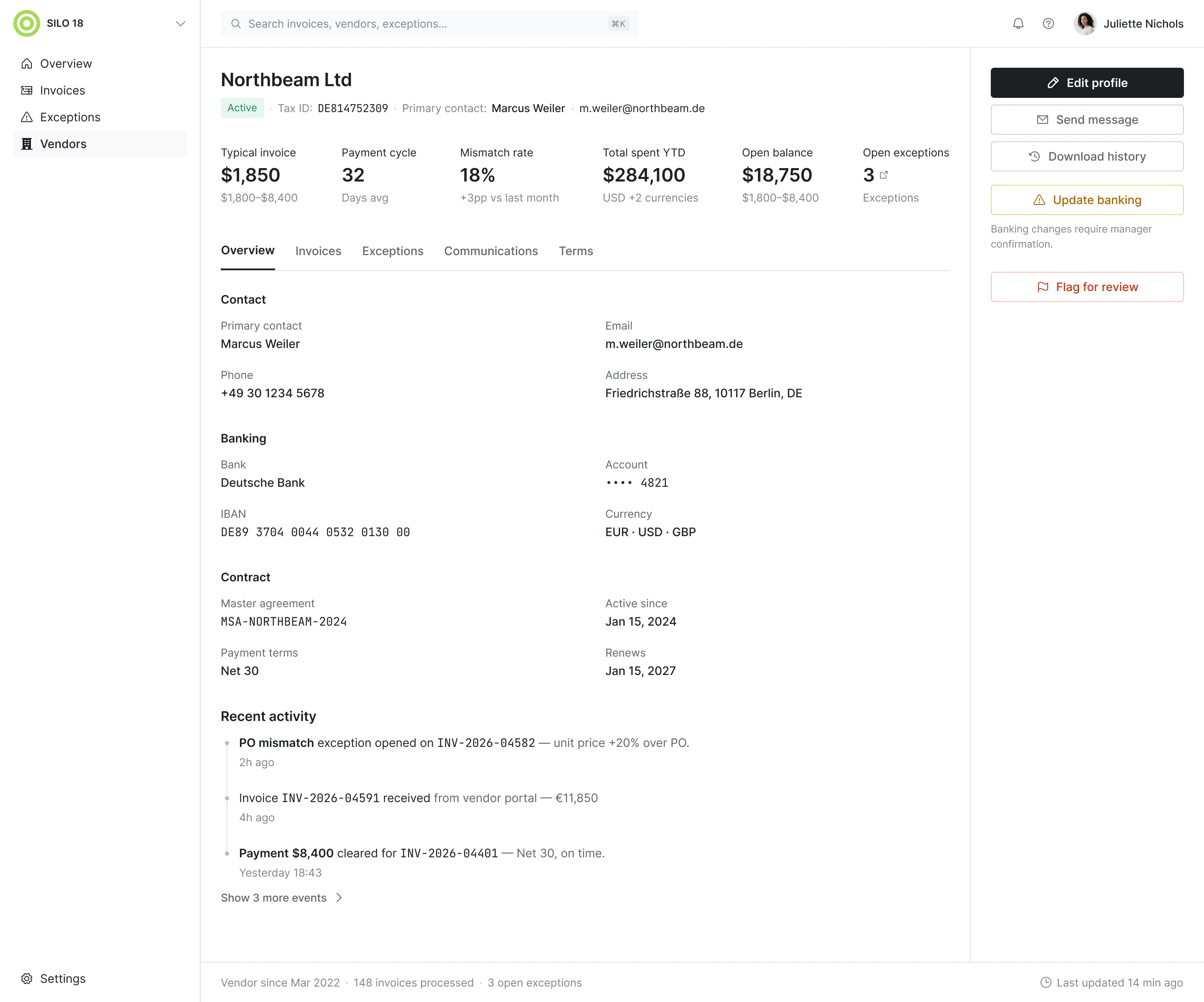Click the chevron after Show 3 more events
Viewport: 1204px width, 1002px height.
pyautogui.click(x=339, y=897)
